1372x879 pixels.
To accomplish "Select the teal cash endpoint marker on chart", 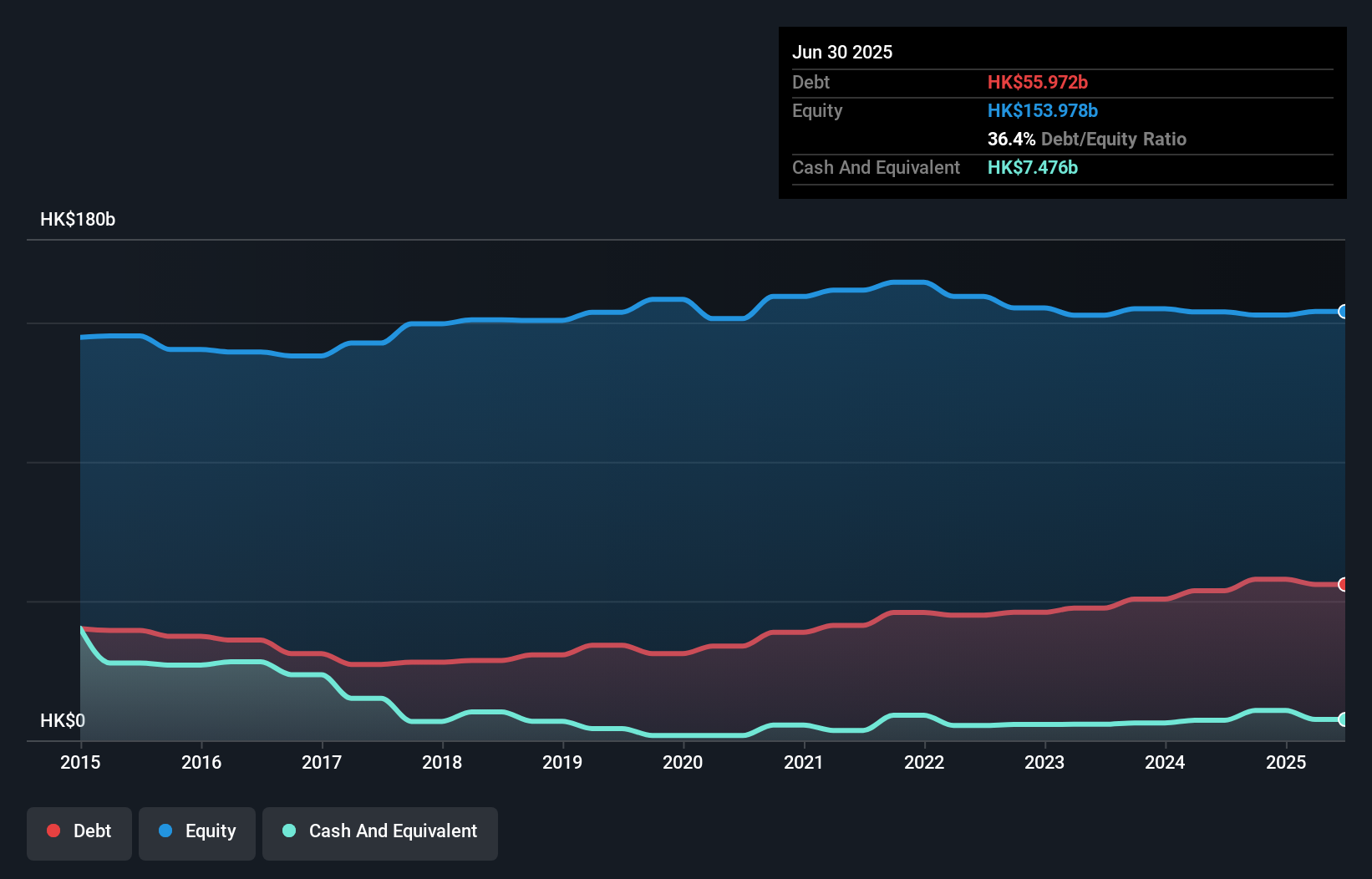I will tap(1342, 719).
